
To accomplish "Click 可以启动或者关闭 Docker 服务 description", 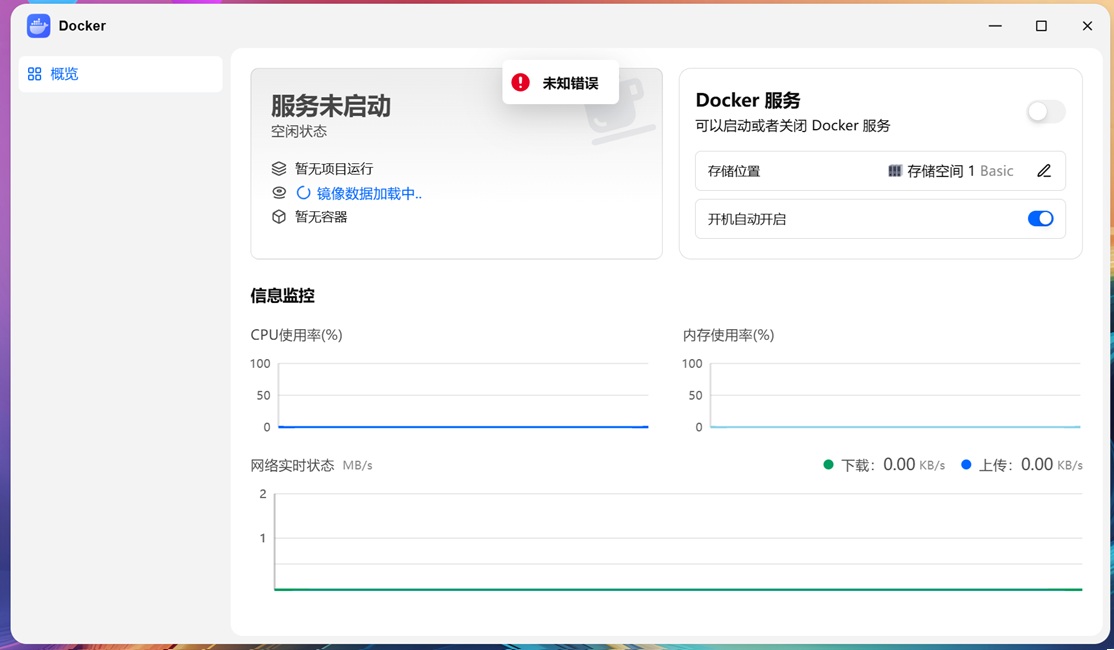I will coord(793,126).
